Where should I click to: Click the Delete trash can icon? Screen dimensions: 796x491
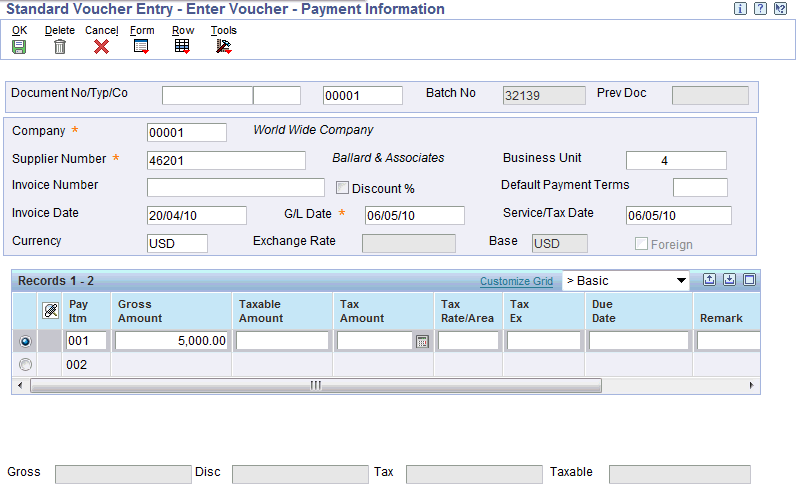60,47
